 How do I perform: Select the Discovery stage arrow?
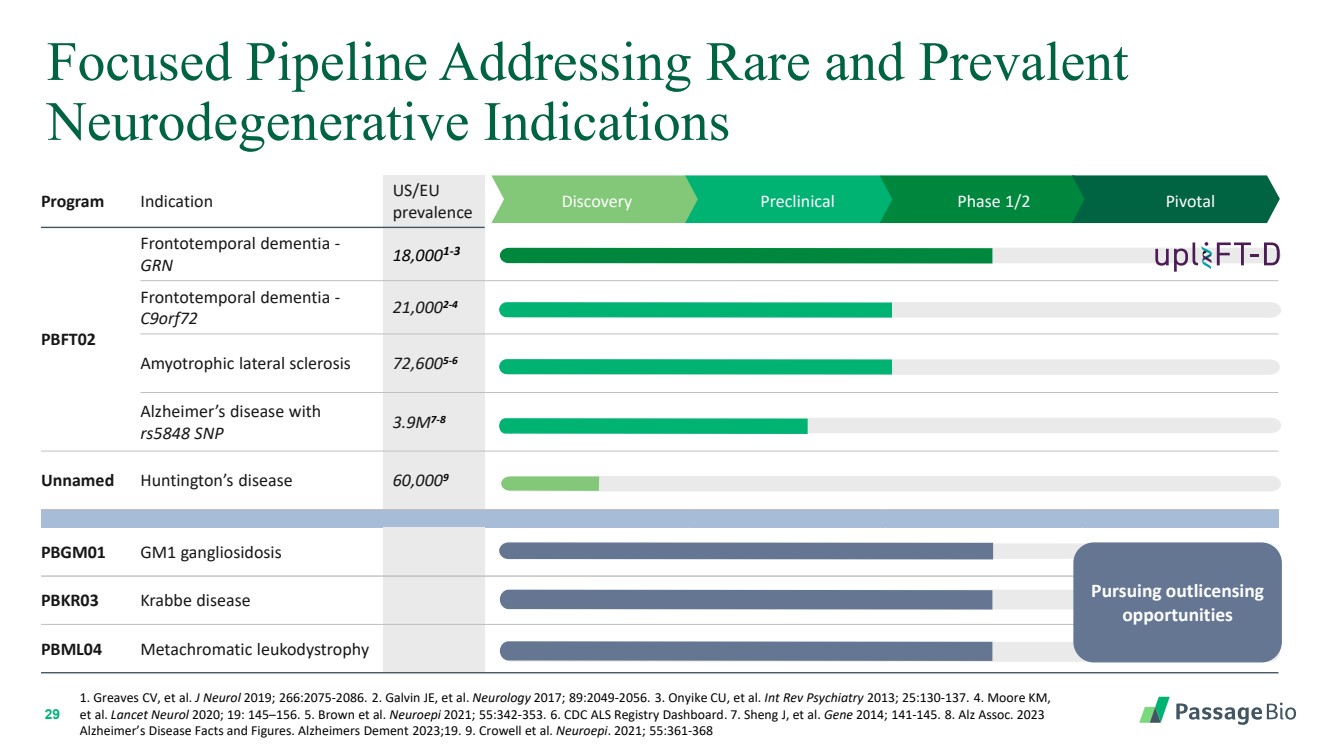(595, 201)
